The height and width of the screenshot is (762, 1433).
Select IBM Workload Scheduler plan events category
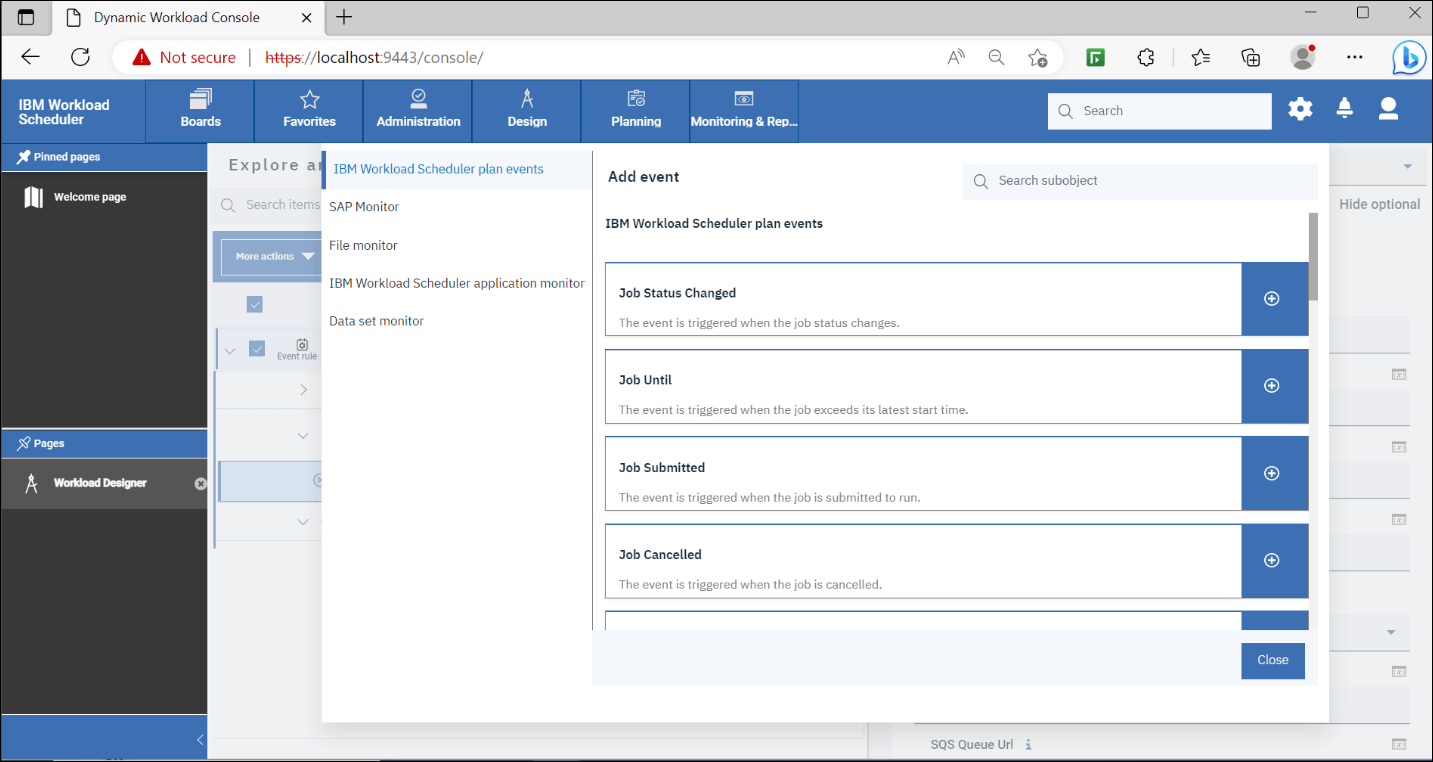click(457, 169)
